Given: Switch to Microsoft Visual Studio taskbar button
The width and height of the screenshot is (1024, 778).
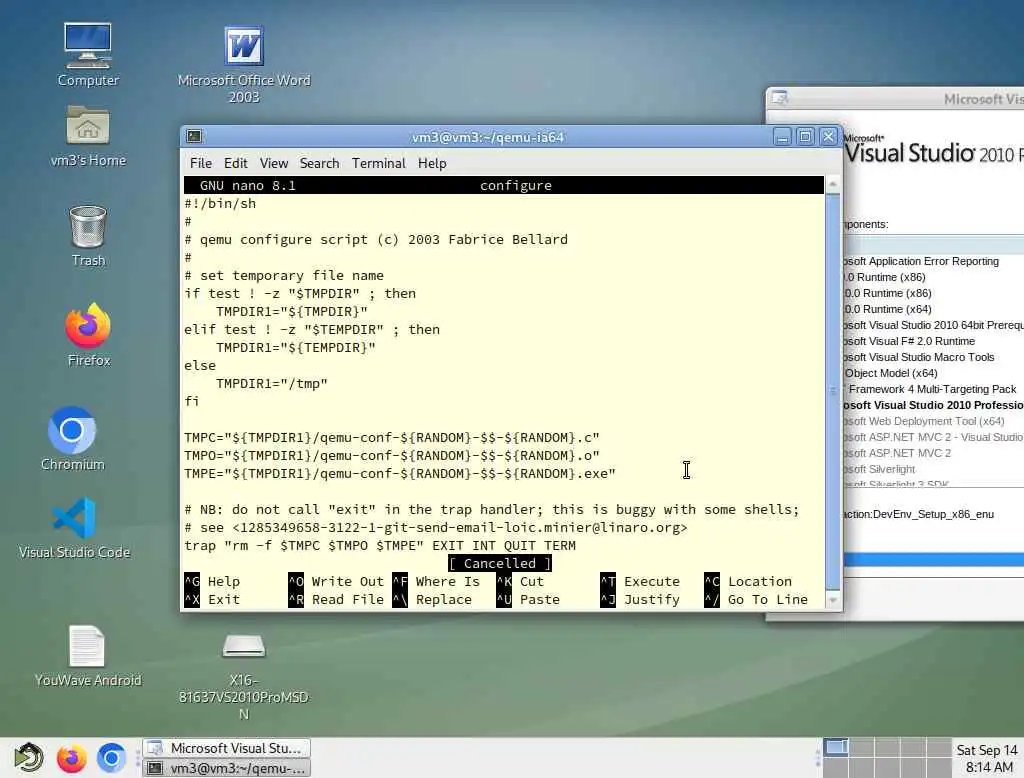Looking at the screenshot, I should 227,748.
